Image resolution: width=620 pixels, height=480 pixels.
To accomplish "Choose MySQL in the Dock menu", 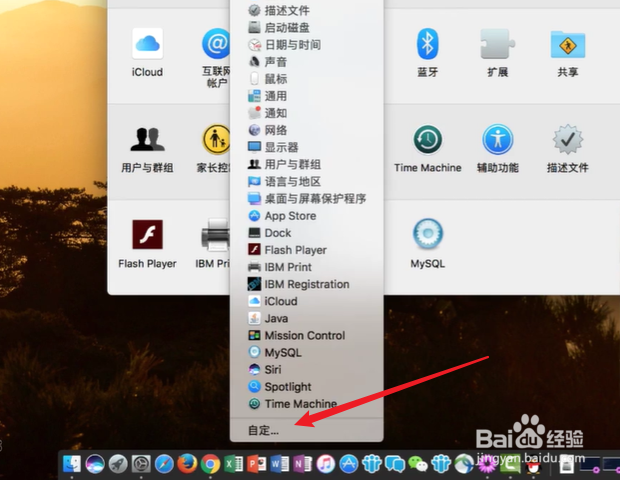I will pos(306,352).
